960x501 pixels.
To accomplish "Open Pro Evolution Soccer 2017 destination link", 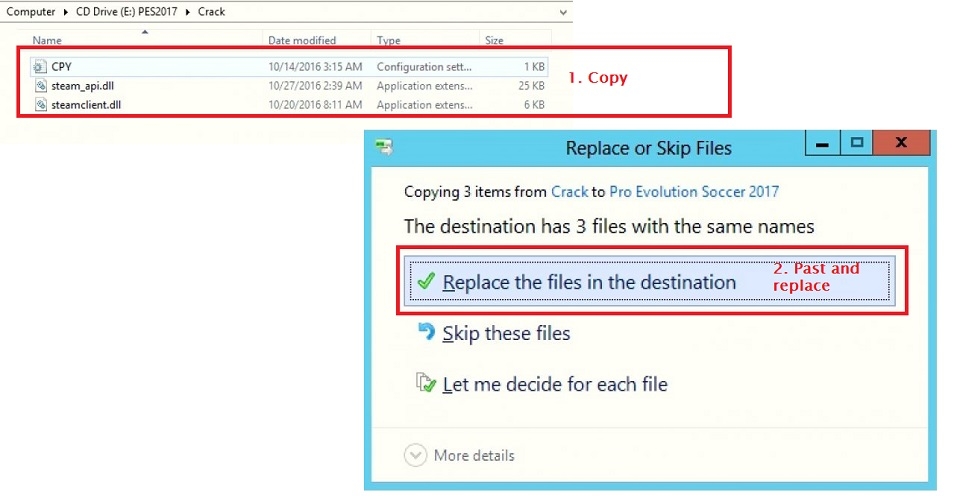I will (x=694, y=192).
